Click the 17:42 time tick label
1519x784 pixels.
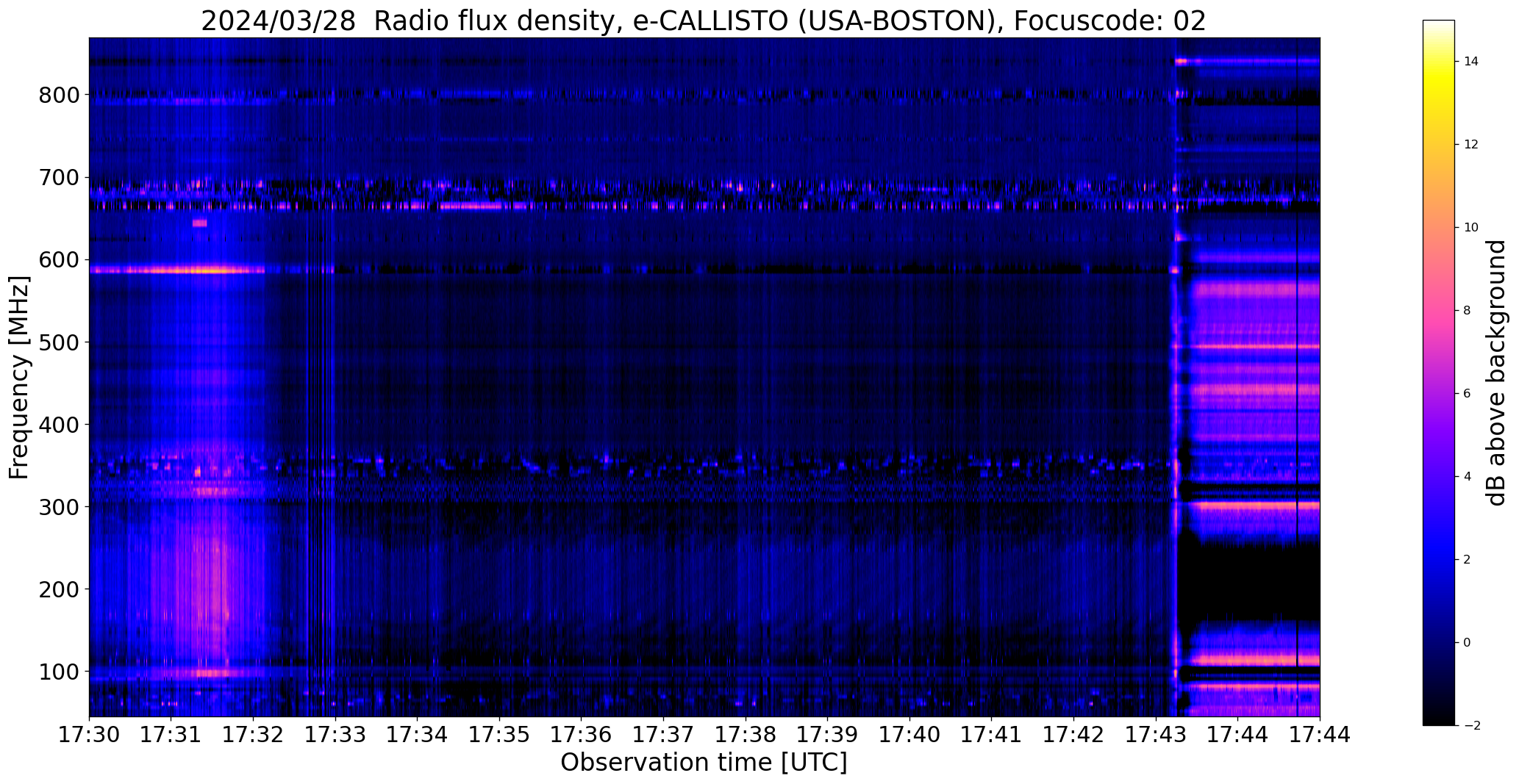(1074, 735)
